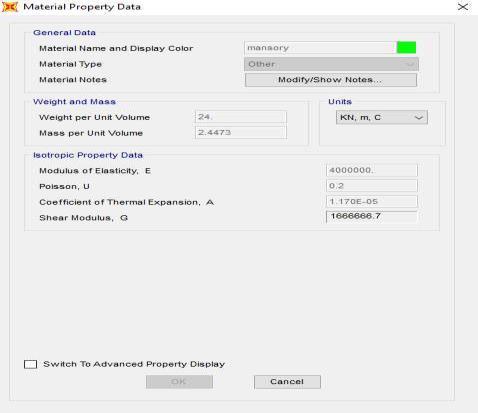
Task: Open the Units dropdown showing KN, m, C
Action: pos(382,117)
